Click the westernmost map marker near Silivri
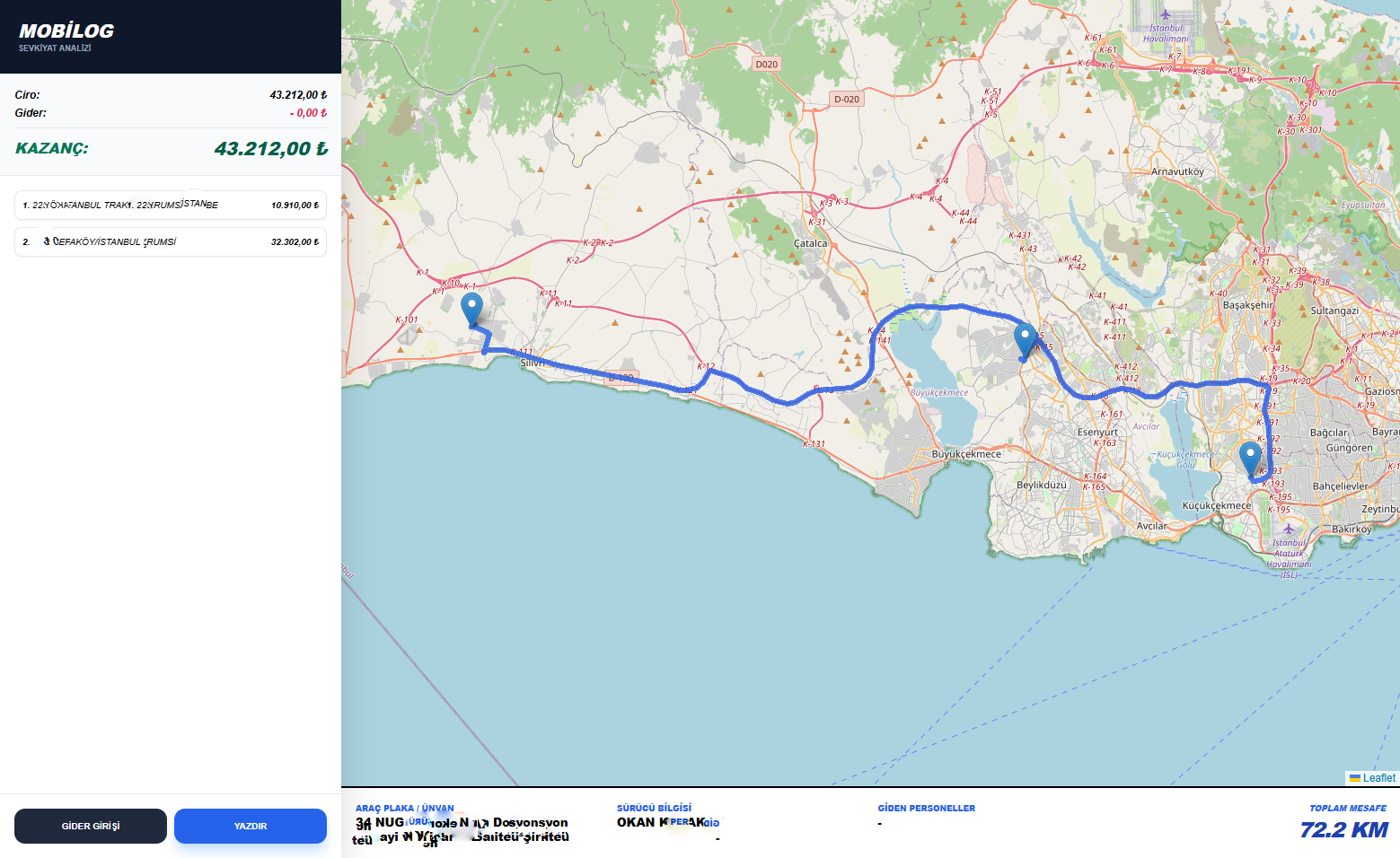The image size is (1400, 858). coord(471,308)
